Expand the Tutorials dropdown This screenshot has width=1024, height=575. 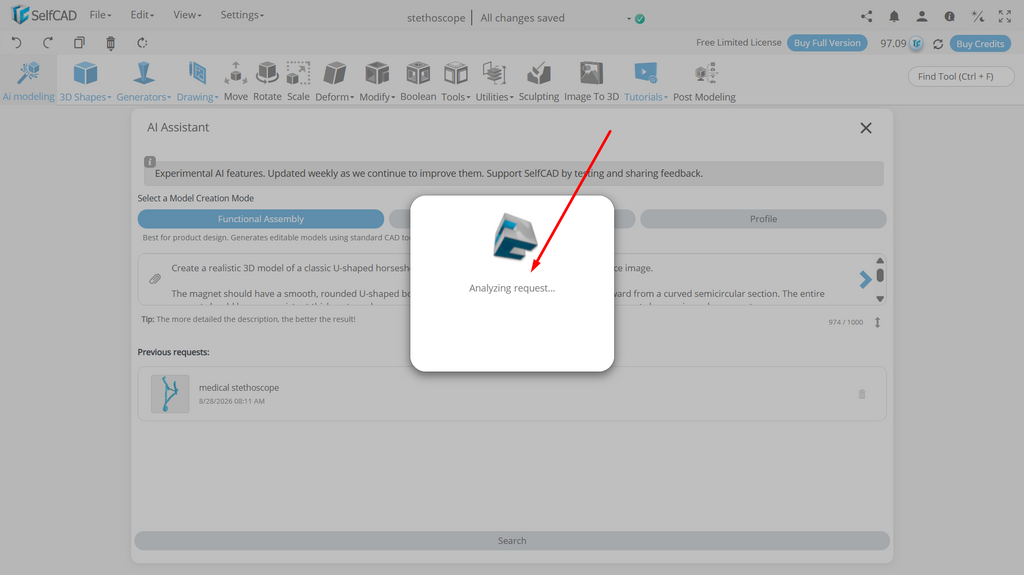tap(645, 81)
